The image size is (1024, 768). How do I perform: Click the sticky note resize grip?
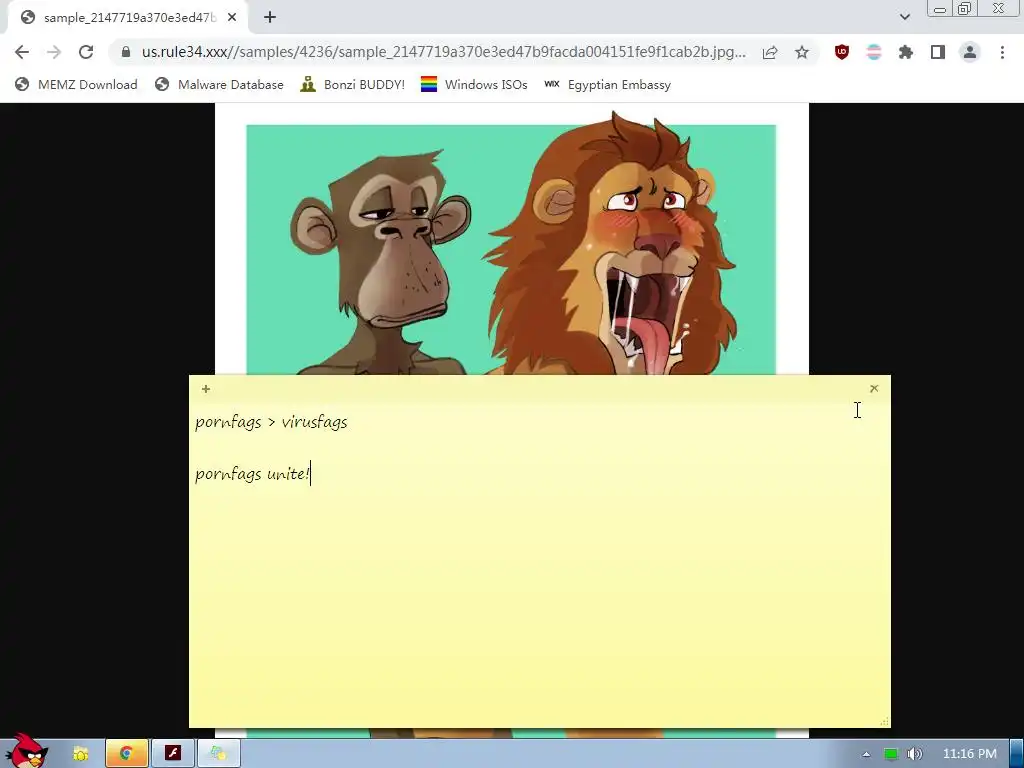[x=884, y=722]
